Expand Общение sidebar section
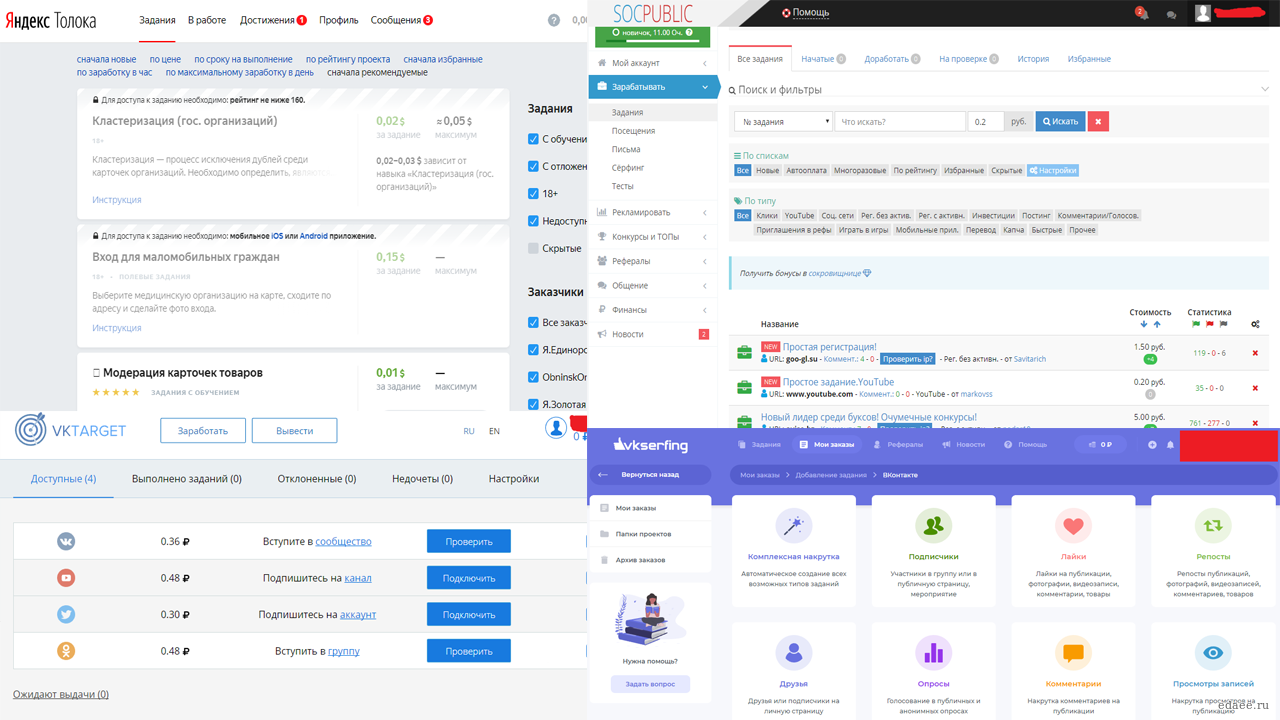The width and height of the screenshot is (1280, 720). pos(653,285)
